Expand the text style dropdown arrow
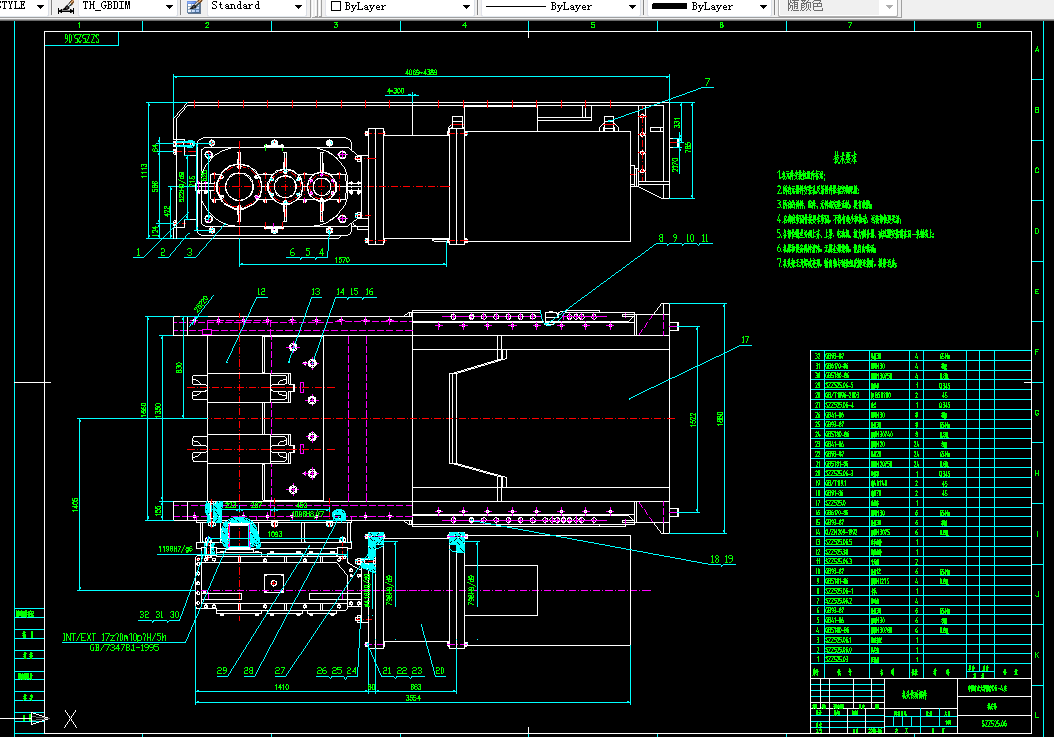This screenshot has height=737, width=1054. (x=40, y=7)
